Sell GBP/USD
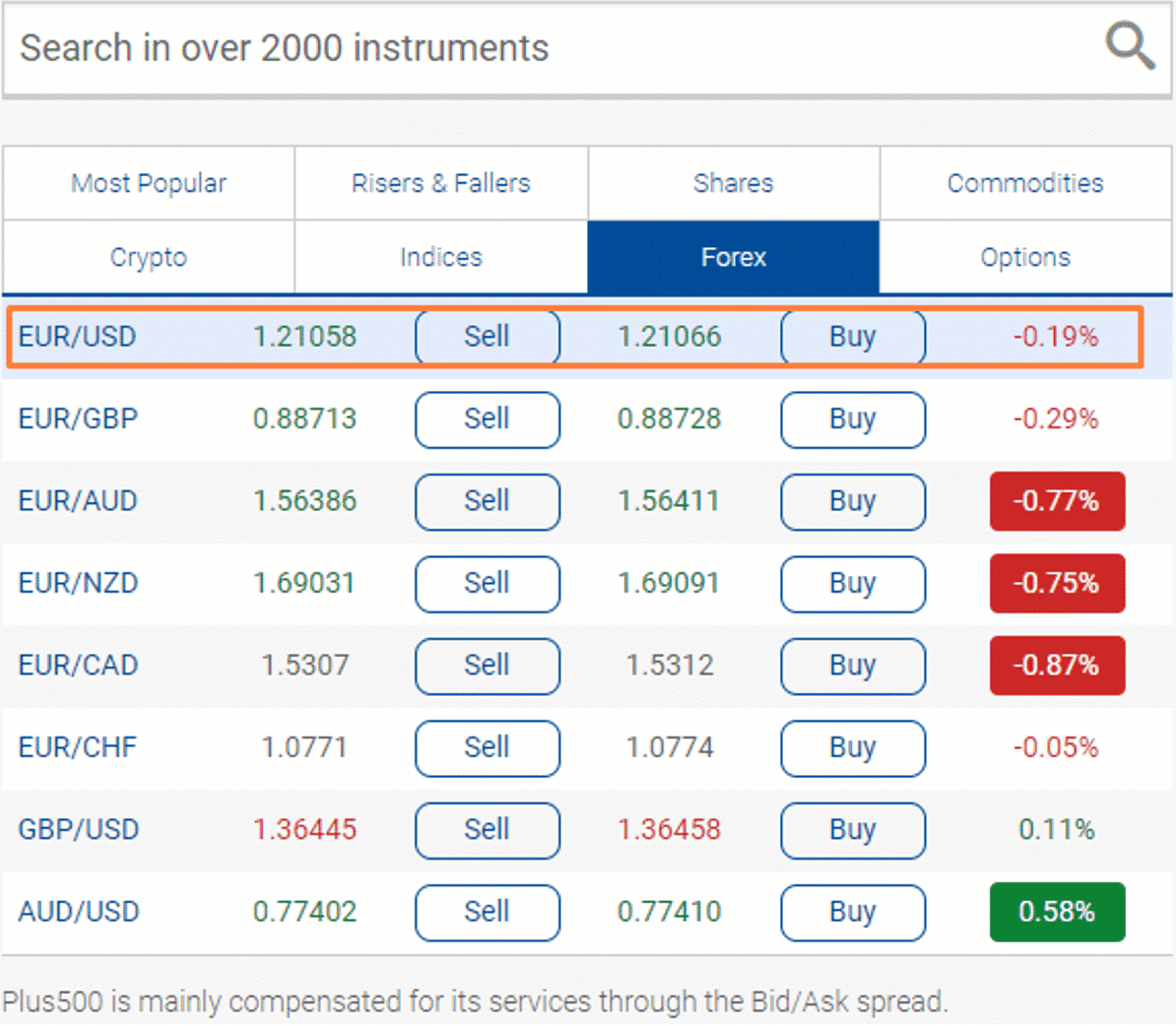1176x1026 pixels. tap(488, 830)
